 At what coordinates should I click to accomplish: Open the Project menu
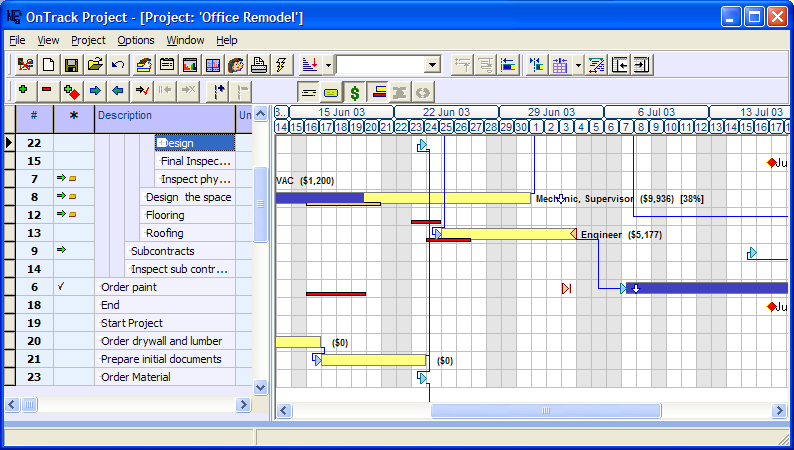tap(88, 40)
